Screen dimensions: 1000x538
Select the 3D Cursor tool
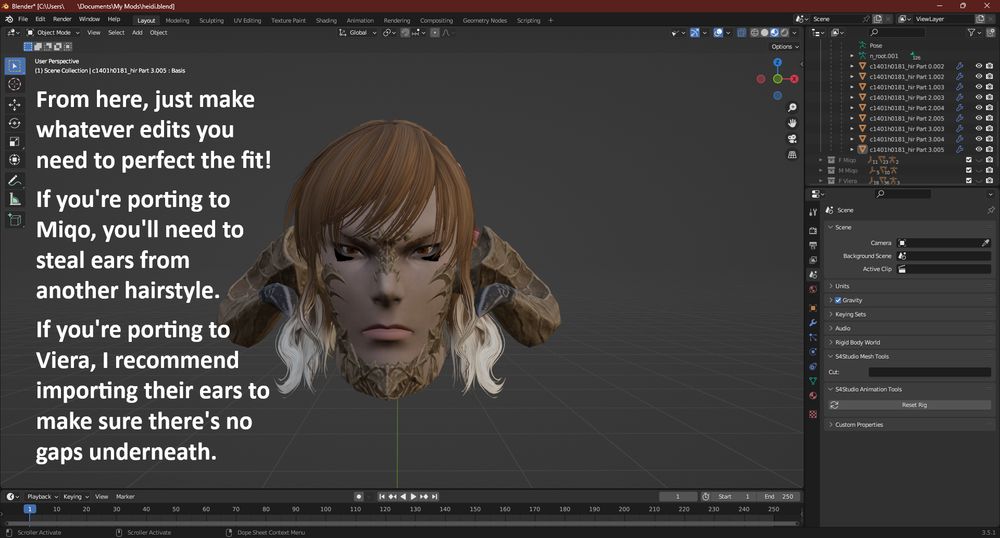coord(15,84)
